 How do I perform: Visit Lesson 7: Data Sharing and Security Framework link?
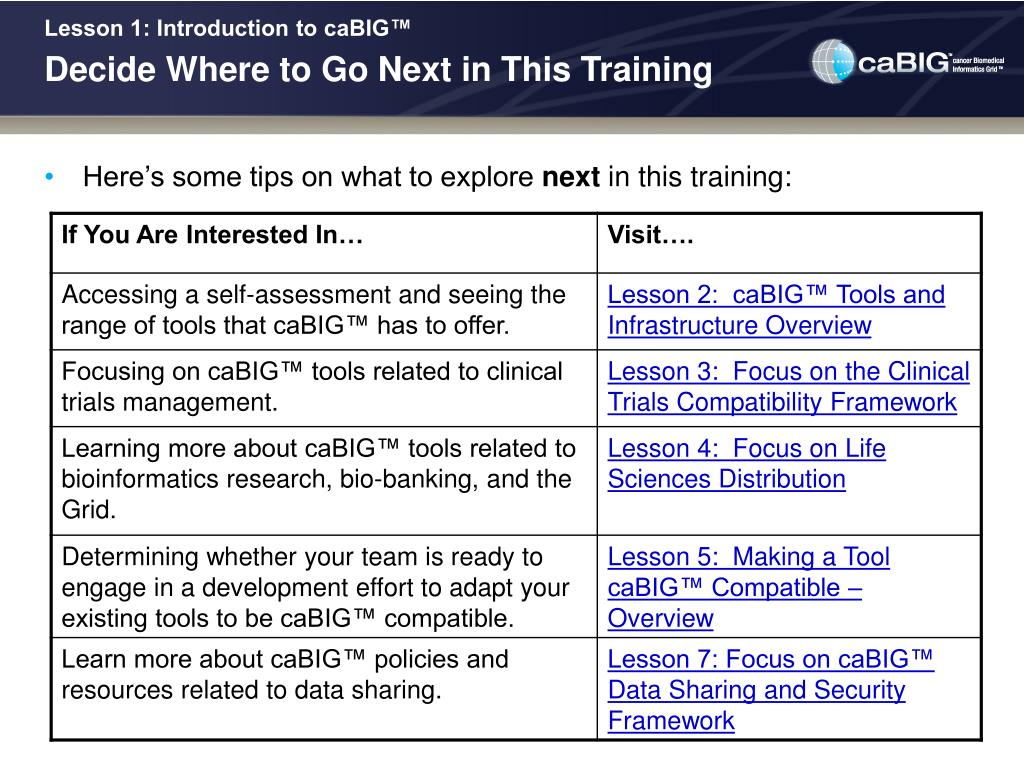pyautogui.click(x=771, y=690)
